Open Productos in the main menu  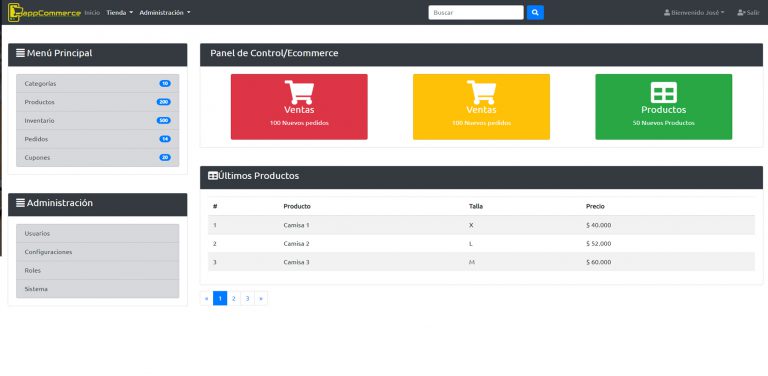click(97, 102)
